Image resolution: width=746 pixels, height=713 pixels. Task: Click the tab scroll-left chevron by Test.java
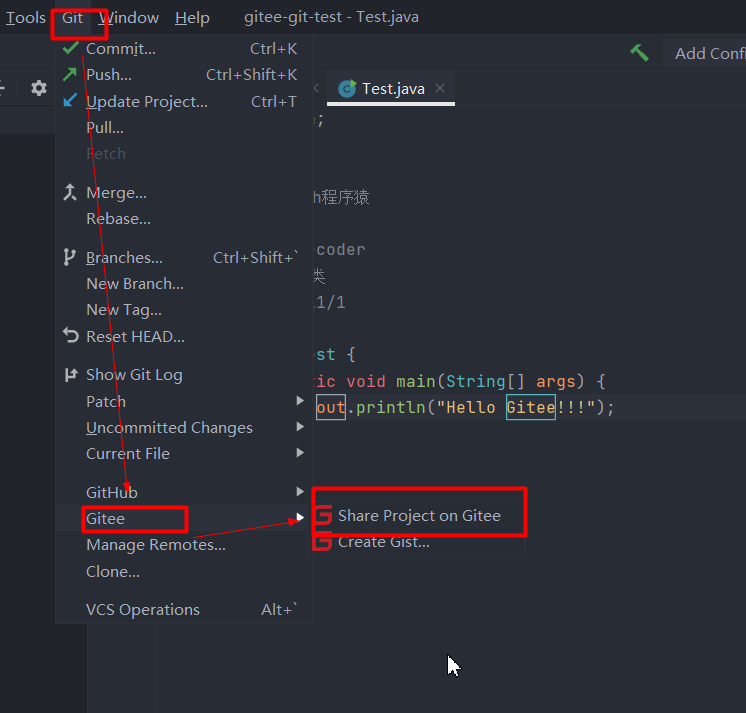click(x=316, y=88)
